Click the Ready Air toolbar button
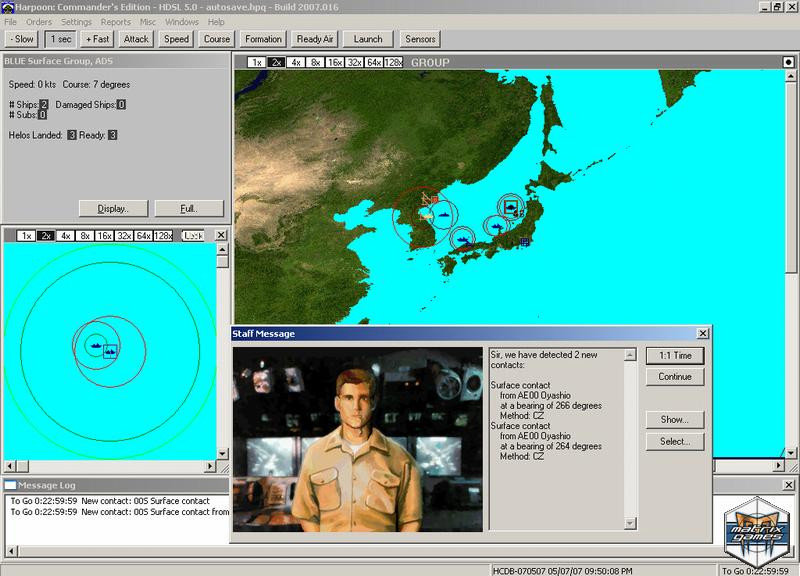The image size is (800, 576). point(315,39)
